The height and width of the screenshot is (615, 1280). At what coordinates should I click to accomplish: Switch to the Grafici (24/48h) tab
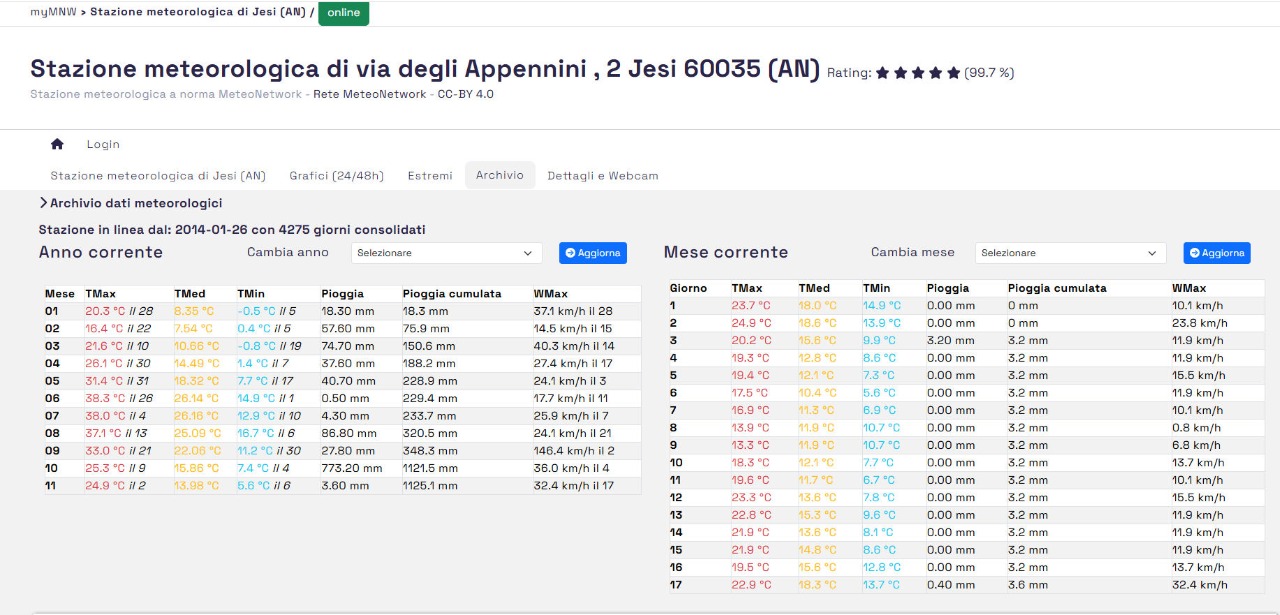click(x=336, y=175)
